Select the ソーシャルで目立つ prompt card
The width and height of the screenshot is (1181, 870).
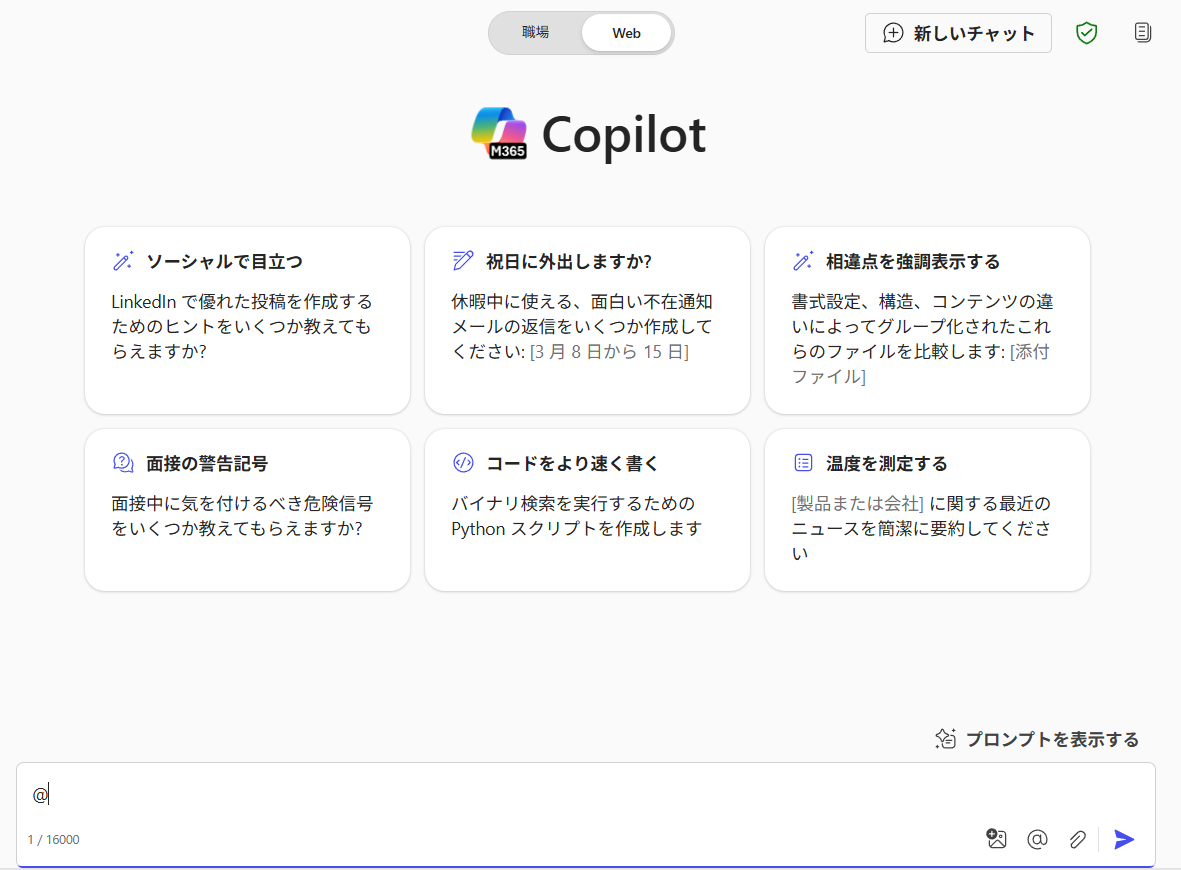(248, 320)
